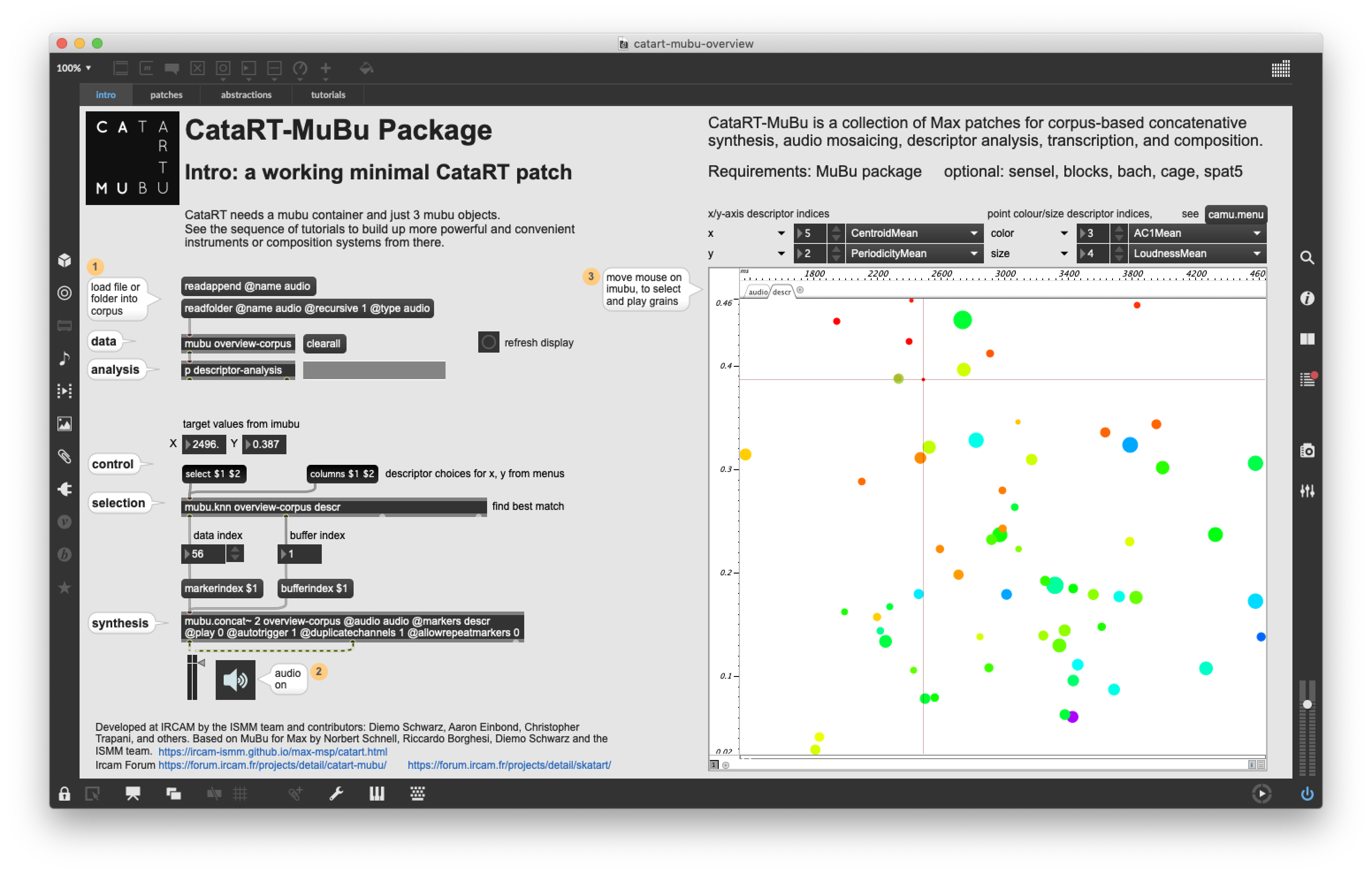Open the p descriptor-analysis subpatcher

(238, 370)
